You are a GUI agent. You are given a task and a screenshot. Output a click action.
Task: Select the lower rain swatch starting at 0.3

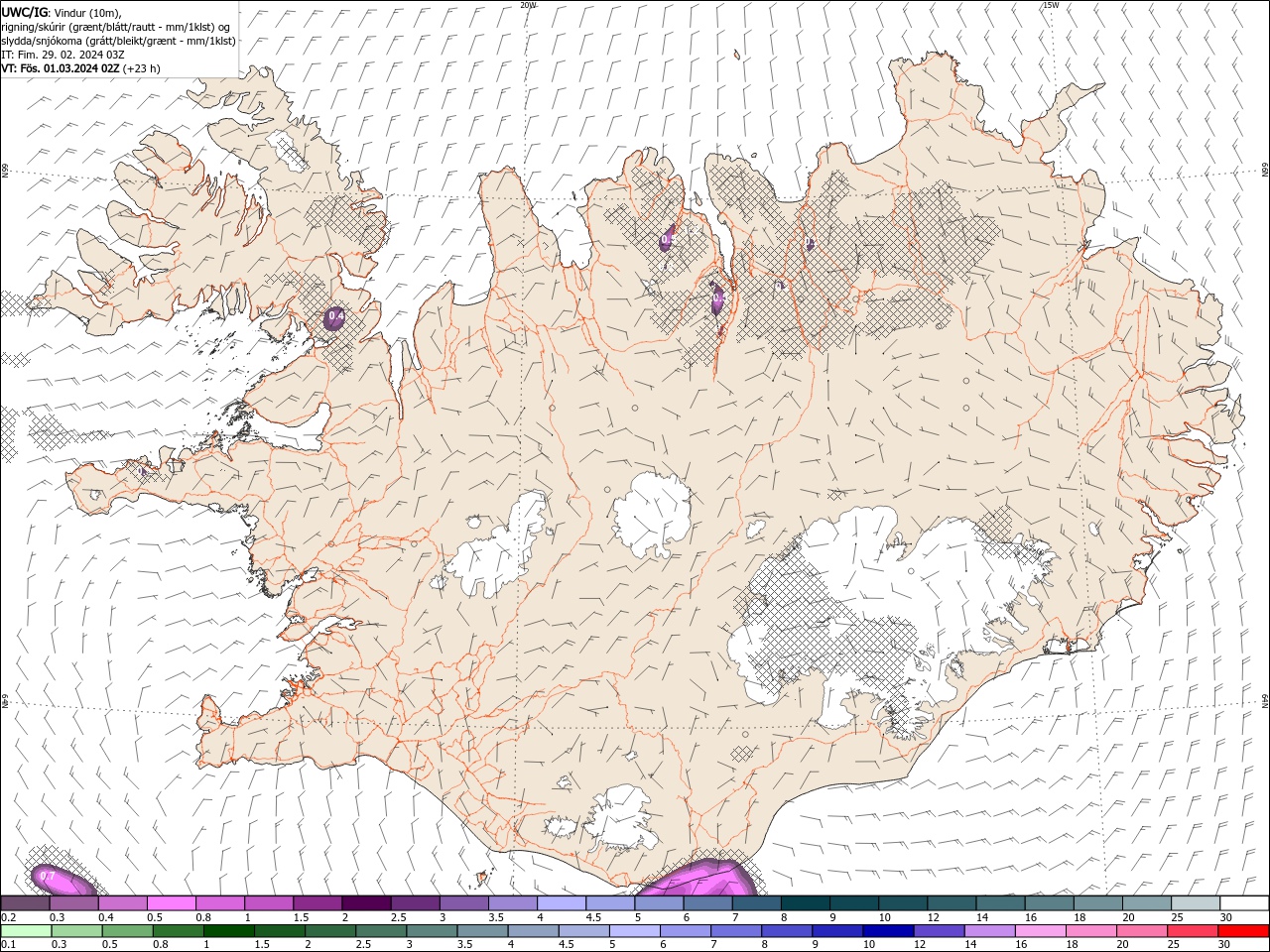[76, 931]
